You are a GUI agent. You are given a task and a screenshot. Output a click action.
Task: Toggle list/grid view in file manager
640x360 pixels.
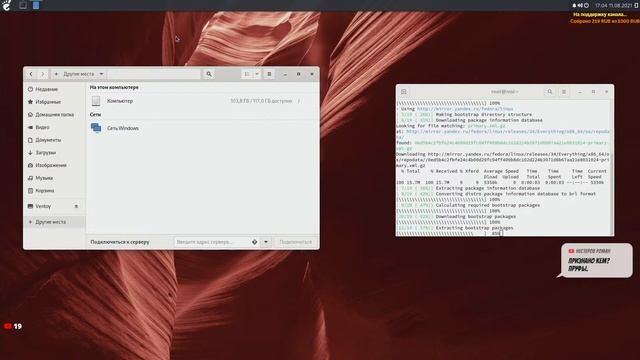(247, 74)
